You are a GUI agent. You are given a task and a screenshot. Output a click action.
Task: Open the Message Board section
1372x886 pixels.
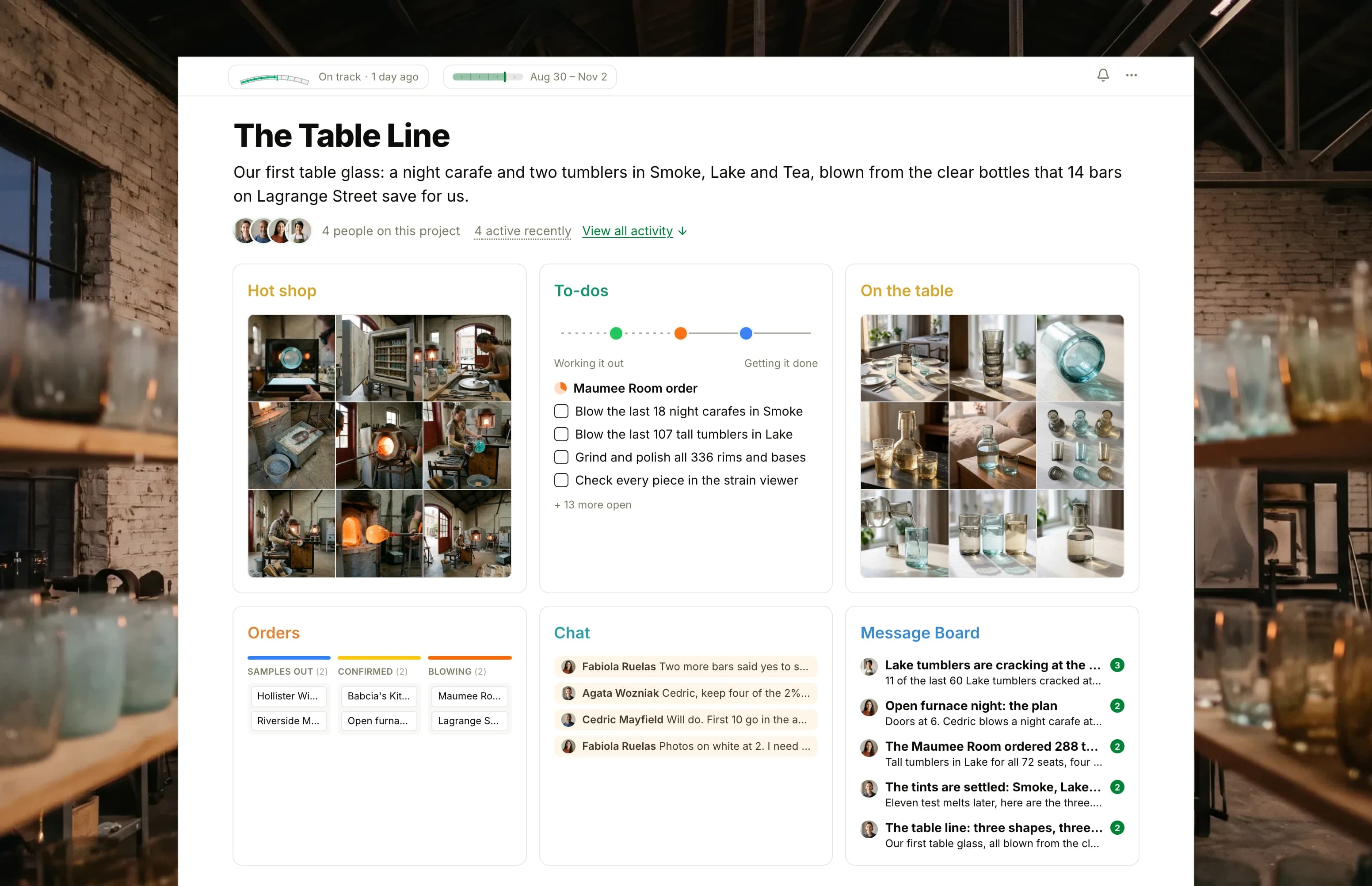(919, 633)
